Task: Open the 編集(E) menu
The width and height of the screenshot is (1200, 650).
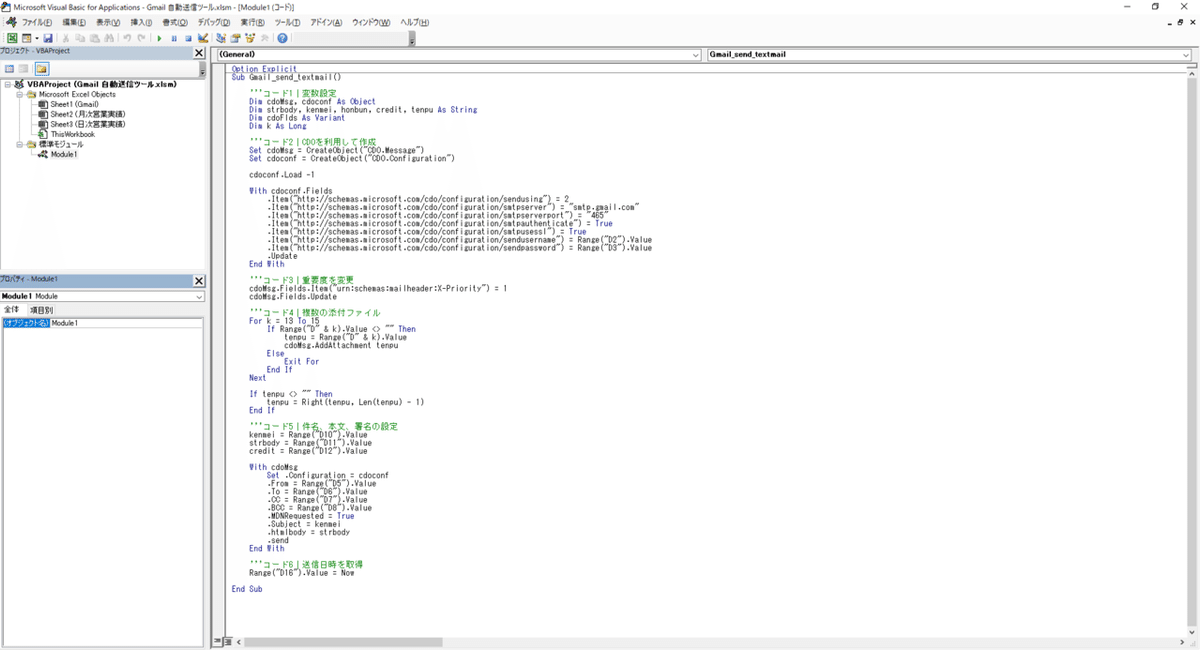Action: (75, 22)
